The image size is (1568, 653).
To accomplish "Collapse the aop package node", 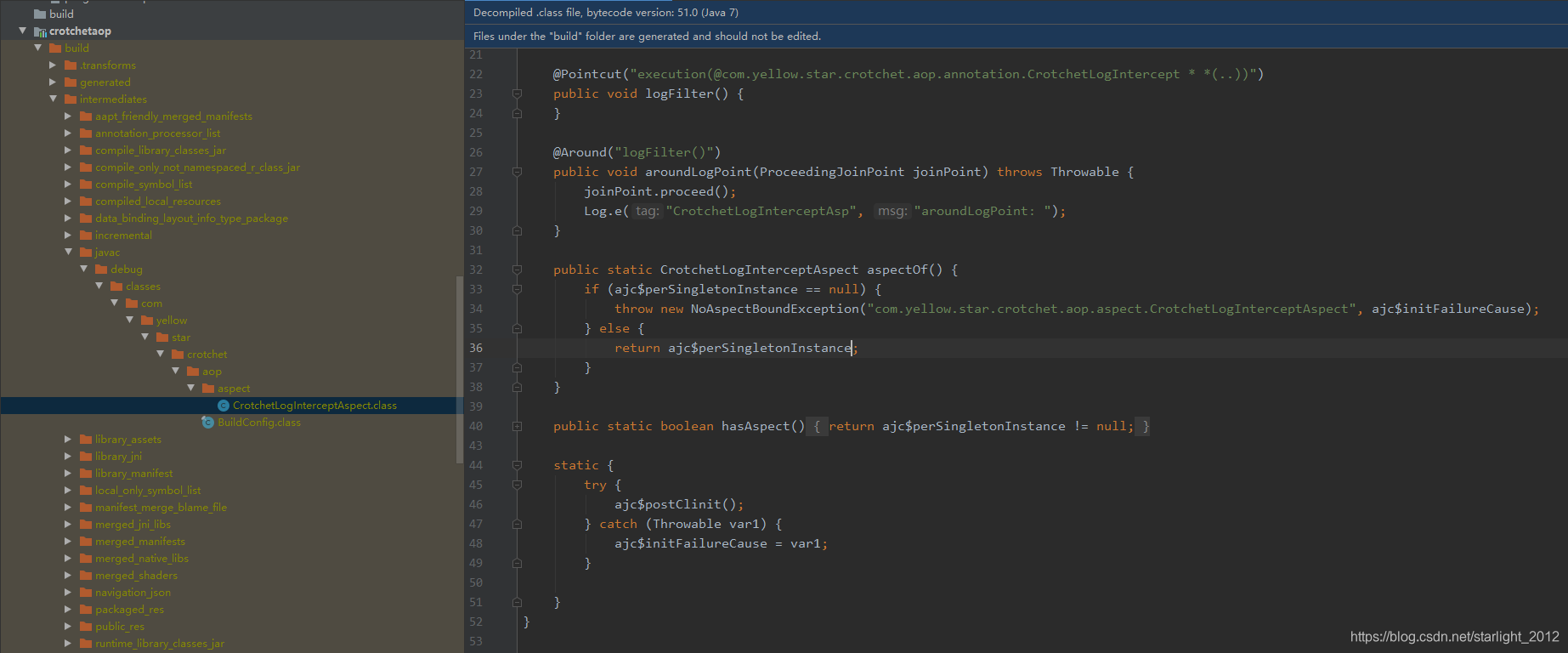I will 175,371.
